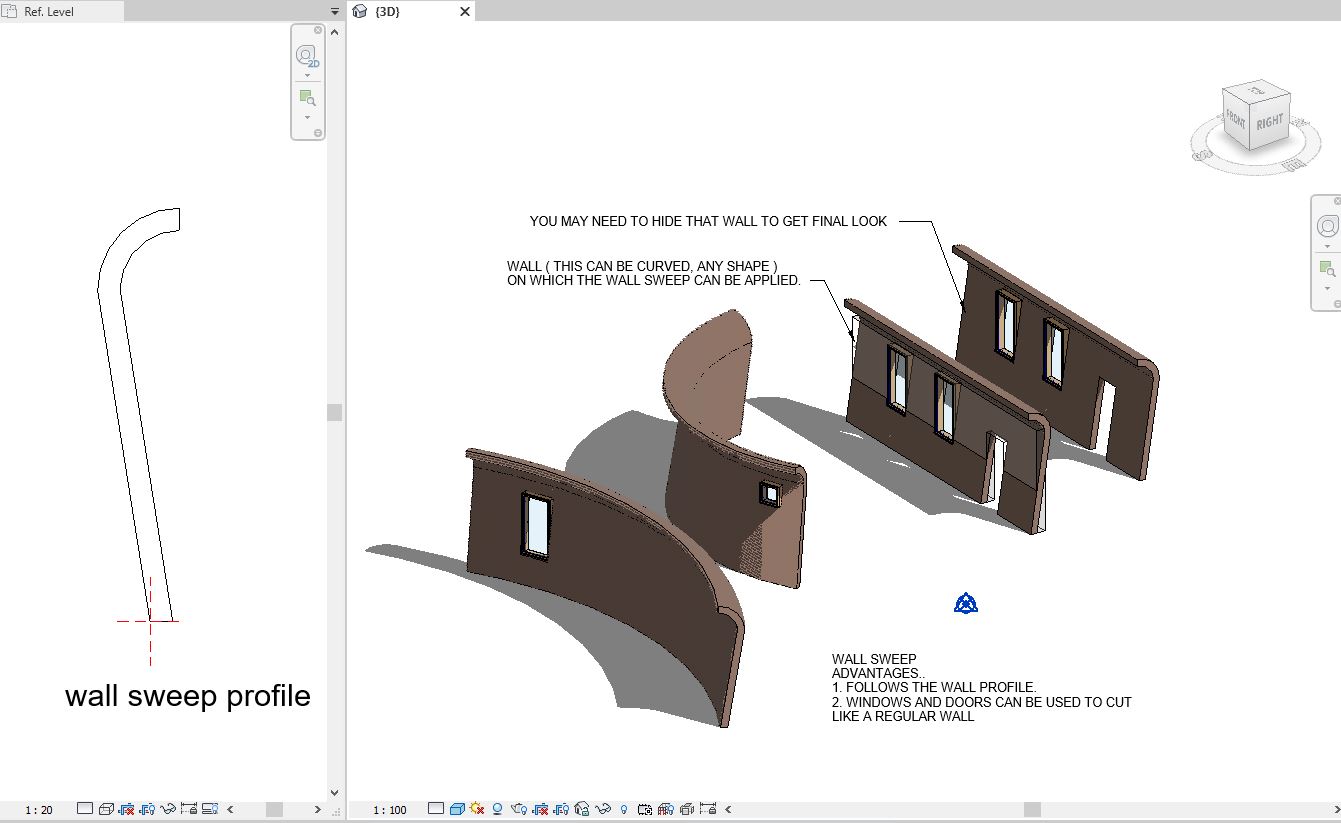
Task: Collapse the view control bar with the chevron
Action: pos(728,810)
